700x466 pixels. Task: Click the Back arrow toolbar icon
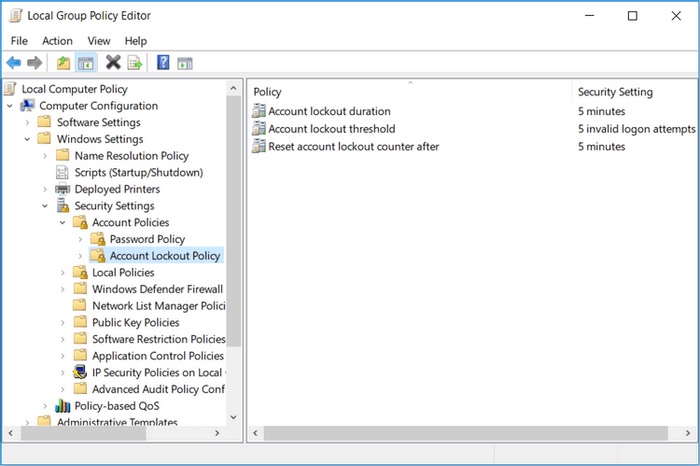pos(13,63)
